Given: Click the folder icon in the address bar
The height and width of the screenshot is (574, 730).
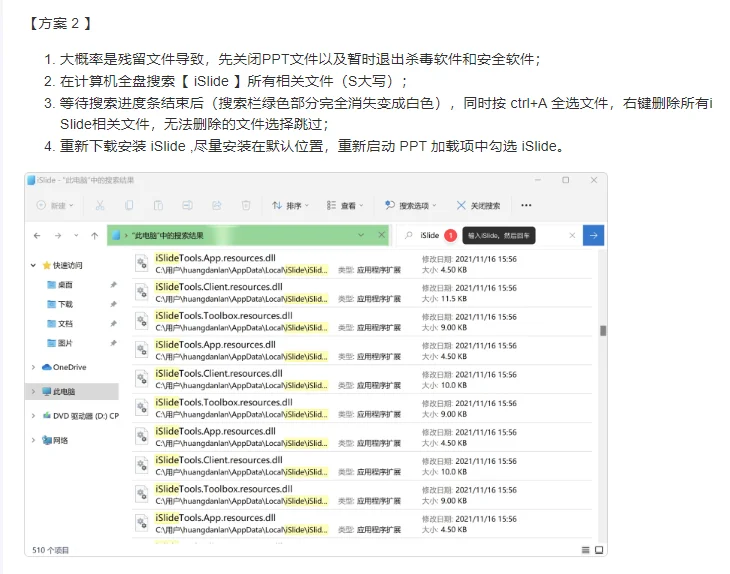Looking at the screenshot, I should tap(117, 235).
